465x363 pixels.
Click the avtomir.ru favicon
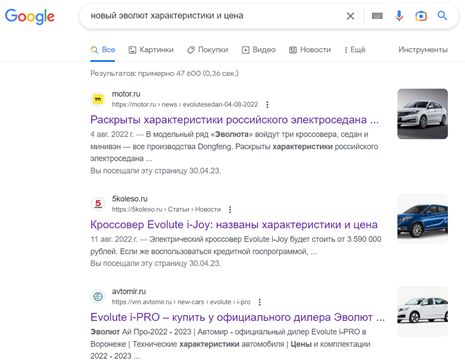[x=98, y=296]
